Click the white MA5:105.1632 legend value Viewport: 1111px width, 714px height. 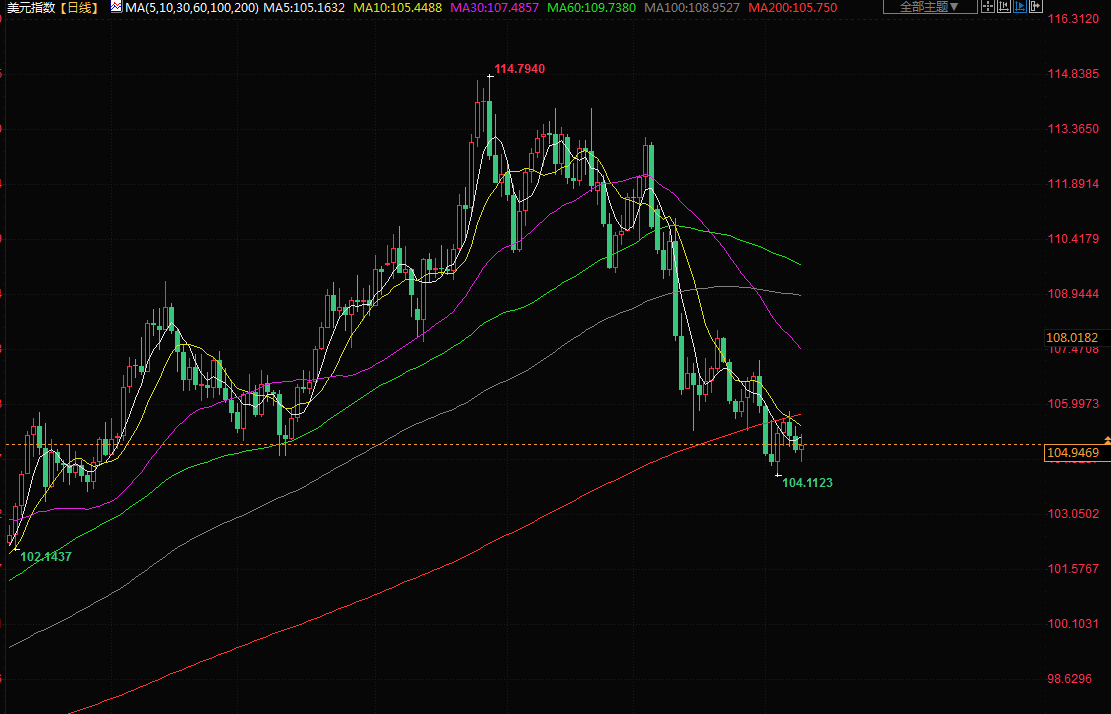pyautogui.click(x=304, y=7)
